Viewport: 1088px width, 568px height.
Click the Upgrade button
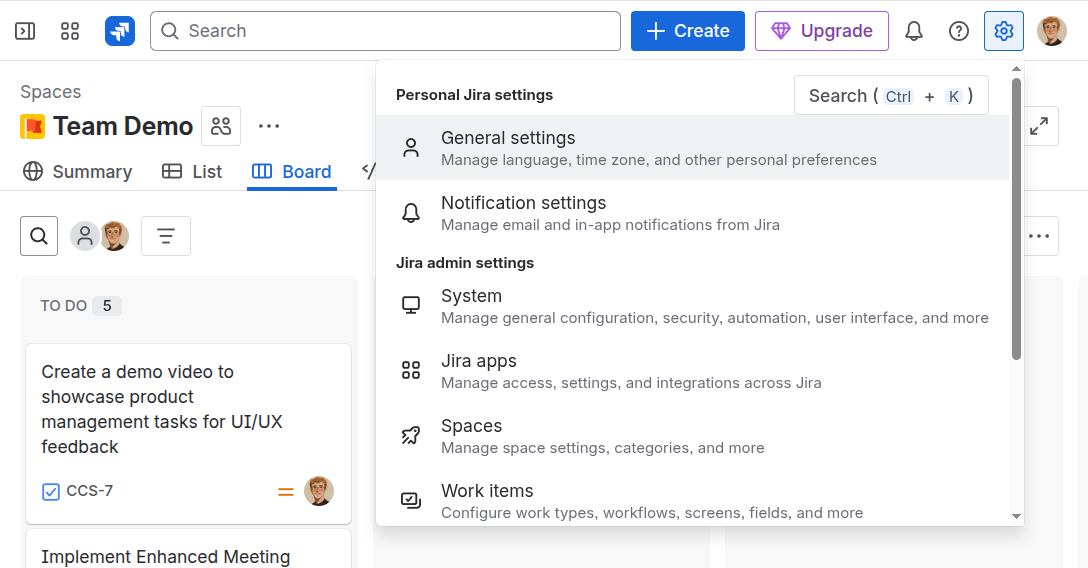coord(821,31)
